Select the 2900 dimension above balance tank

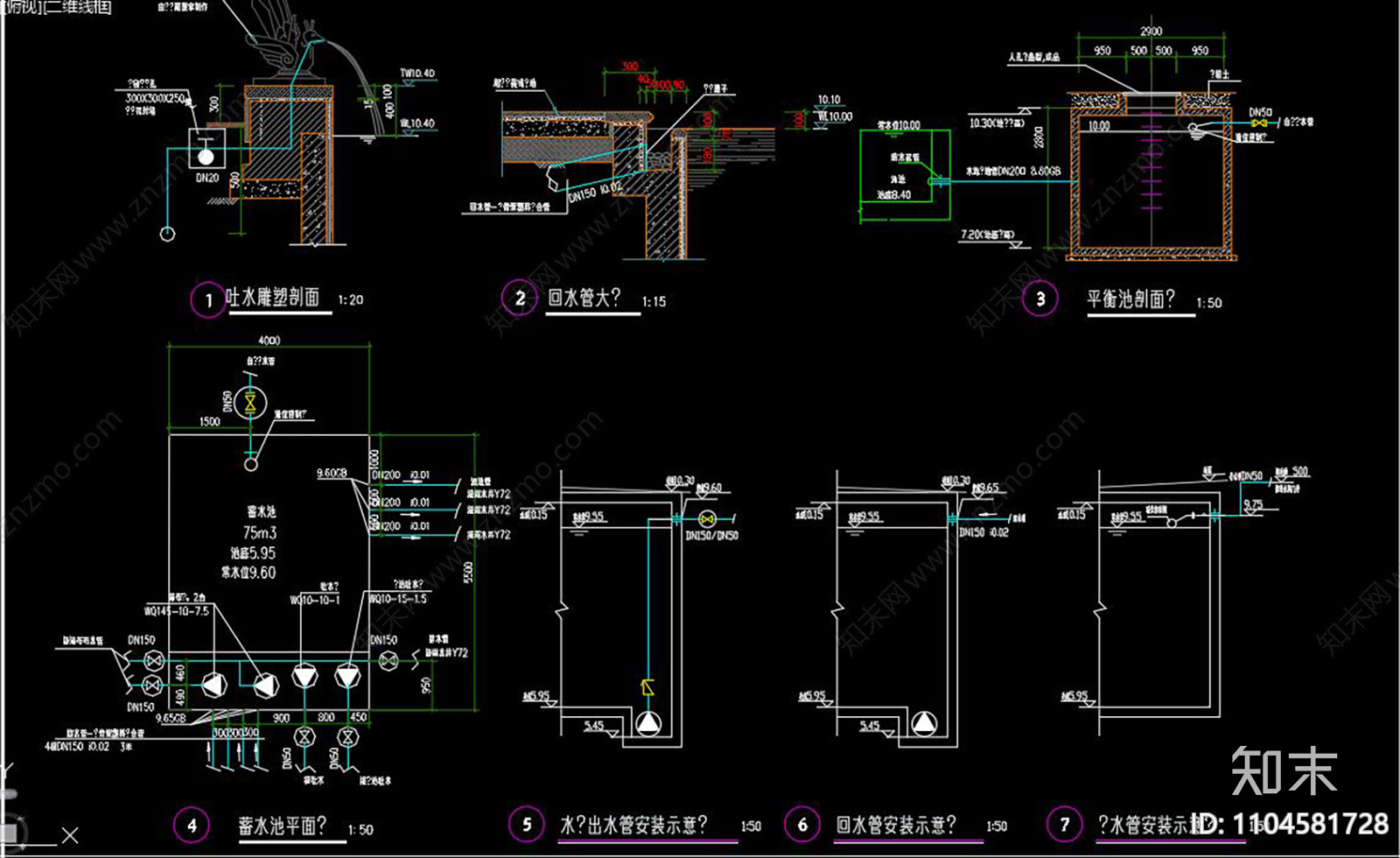click(1151, 32)
